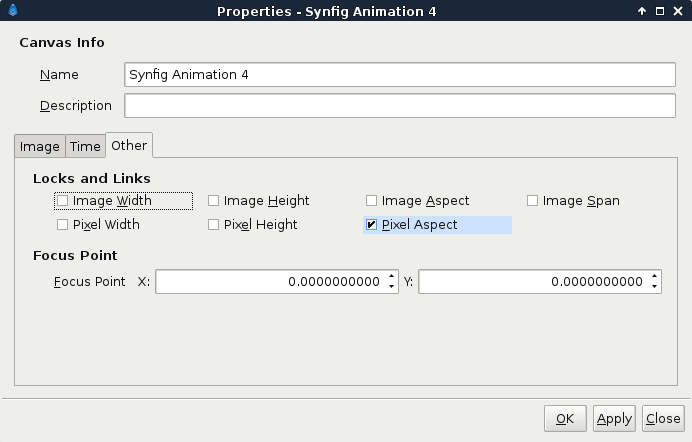Enable the Image Height lock checkbox

pos(213,201)
